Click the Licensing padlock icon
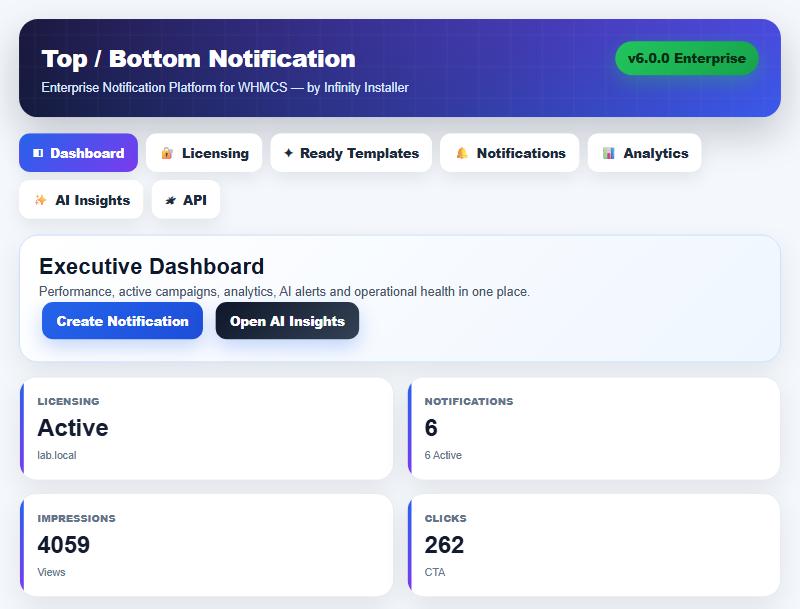This screenshot has height=609, width=800. (x=167, y=153)
